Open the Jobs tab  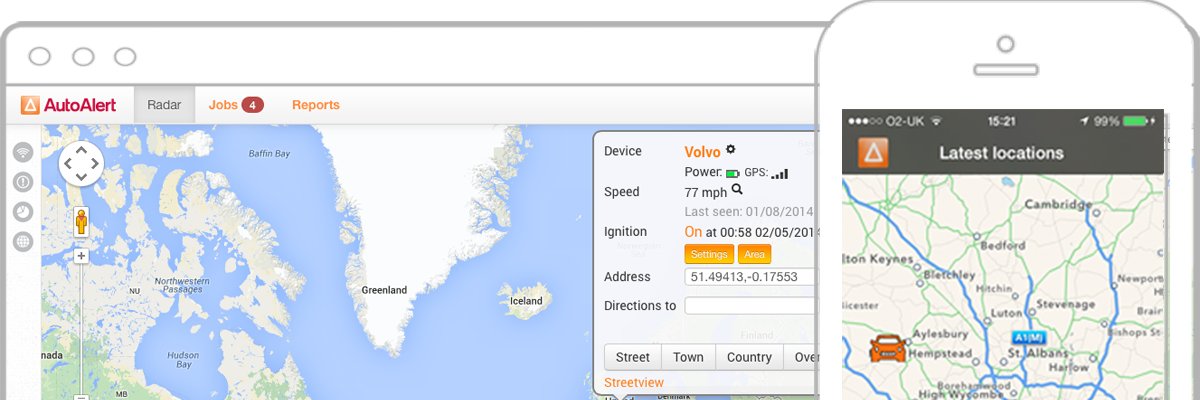236,105
